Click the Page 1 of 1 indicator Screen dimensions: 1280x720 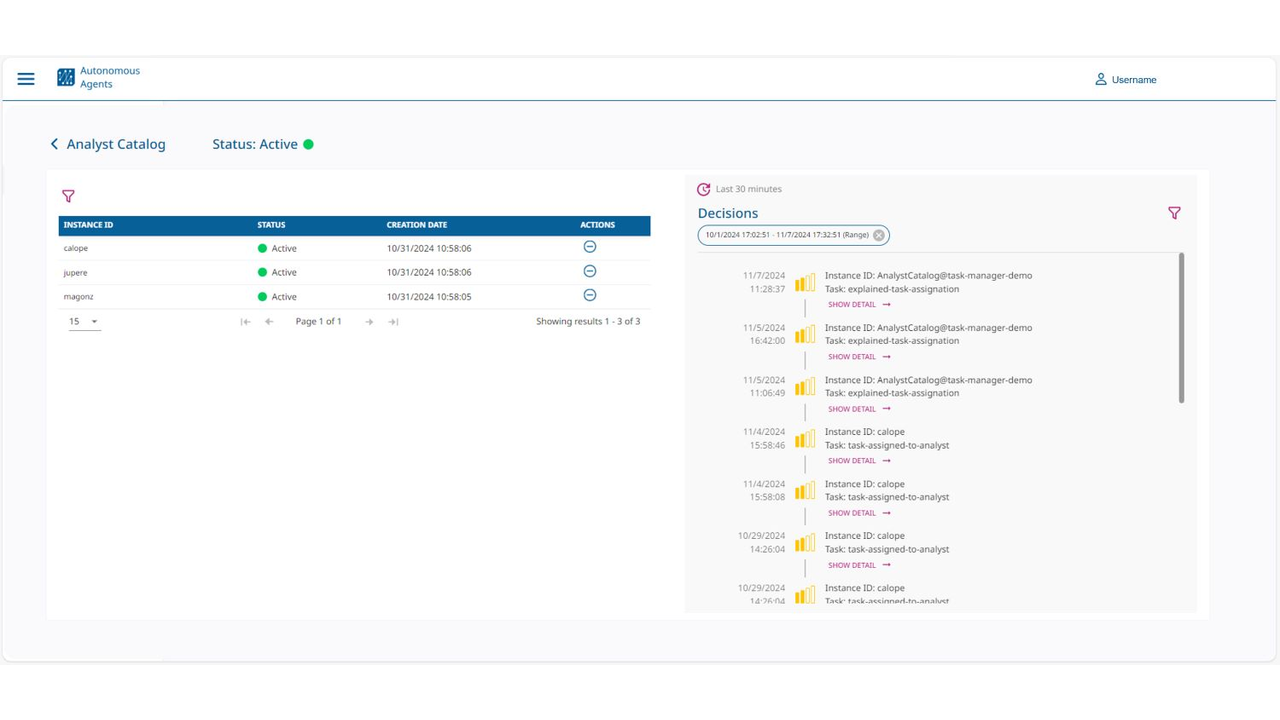(x=319, y=322)
